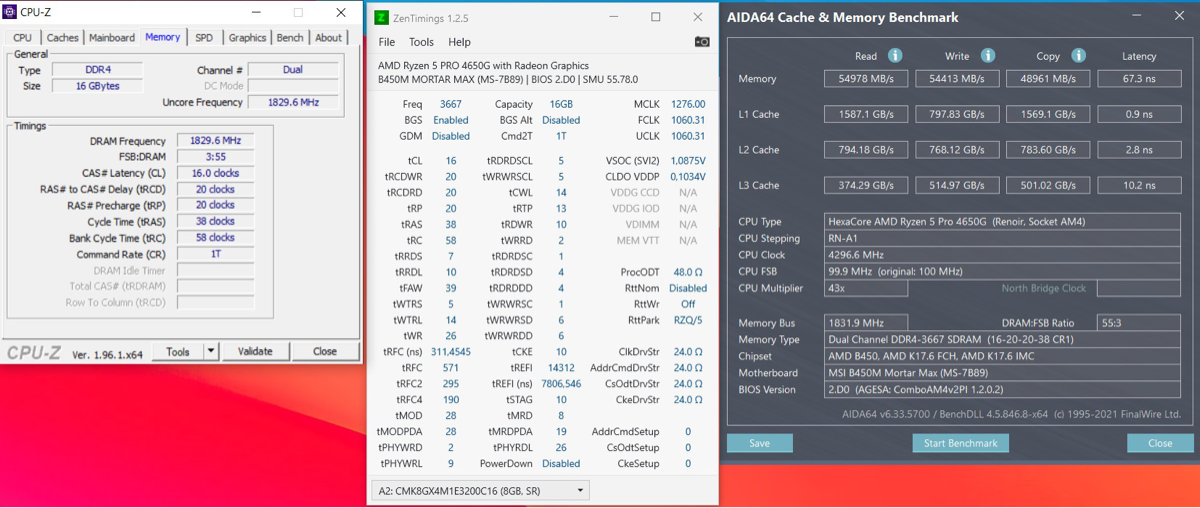The image size is (1200, 508).
Task: Click the CPU-Z title bar app icon
Action: [11, 13]
